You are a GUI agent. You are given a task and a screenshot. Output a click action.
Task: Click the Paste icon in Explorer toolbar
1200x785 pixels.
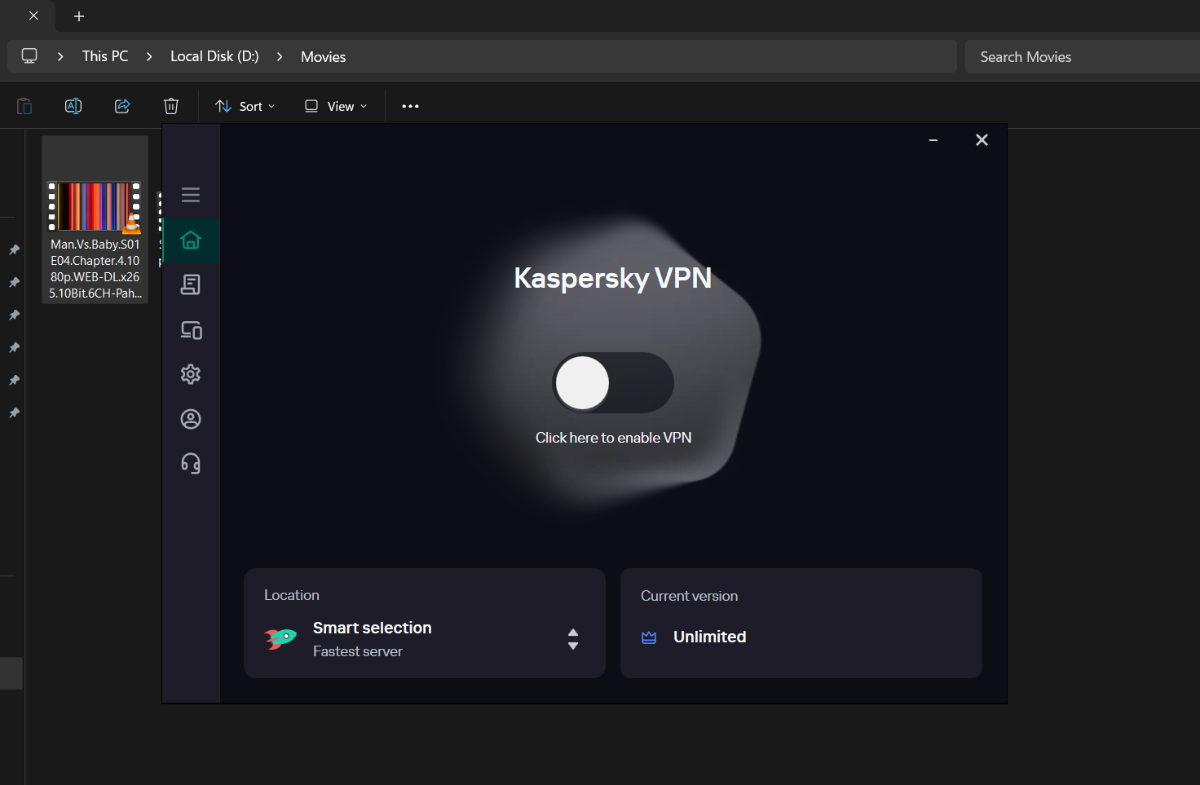click(24, 106)
